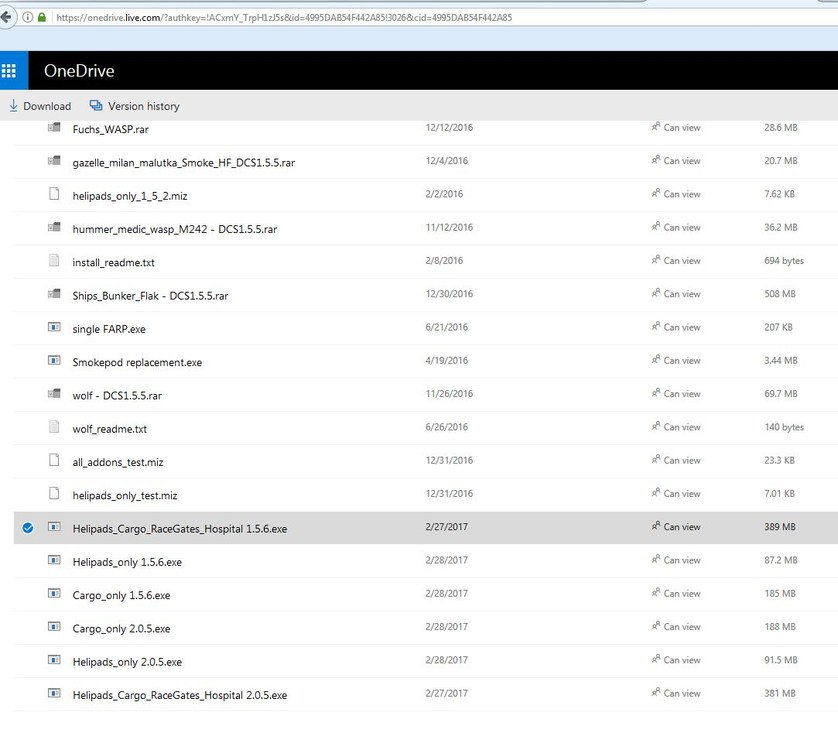The height and width of the screenshot is (750, 838).
Task: Click the executable icon next to single FARP.exe
Action: pyautogui.click(x=53, y=327)
